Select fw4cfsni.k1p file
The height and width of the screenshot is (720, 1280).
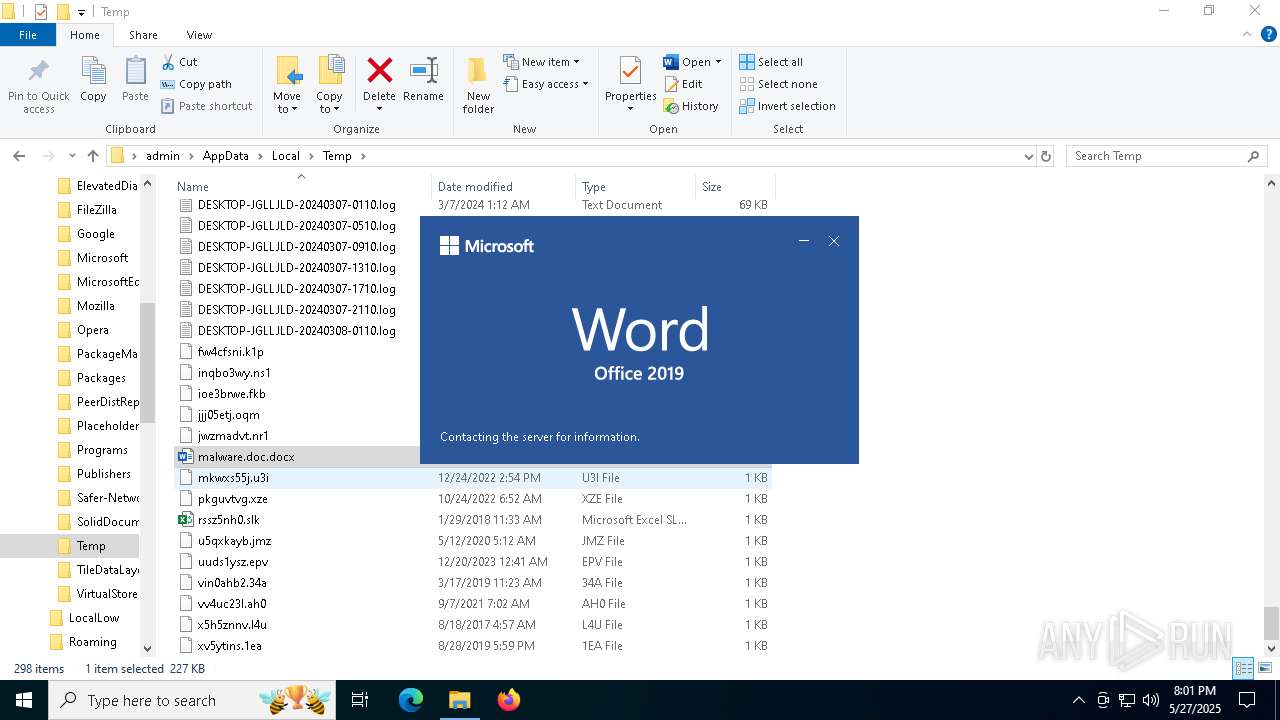click(x=231, y=352)
